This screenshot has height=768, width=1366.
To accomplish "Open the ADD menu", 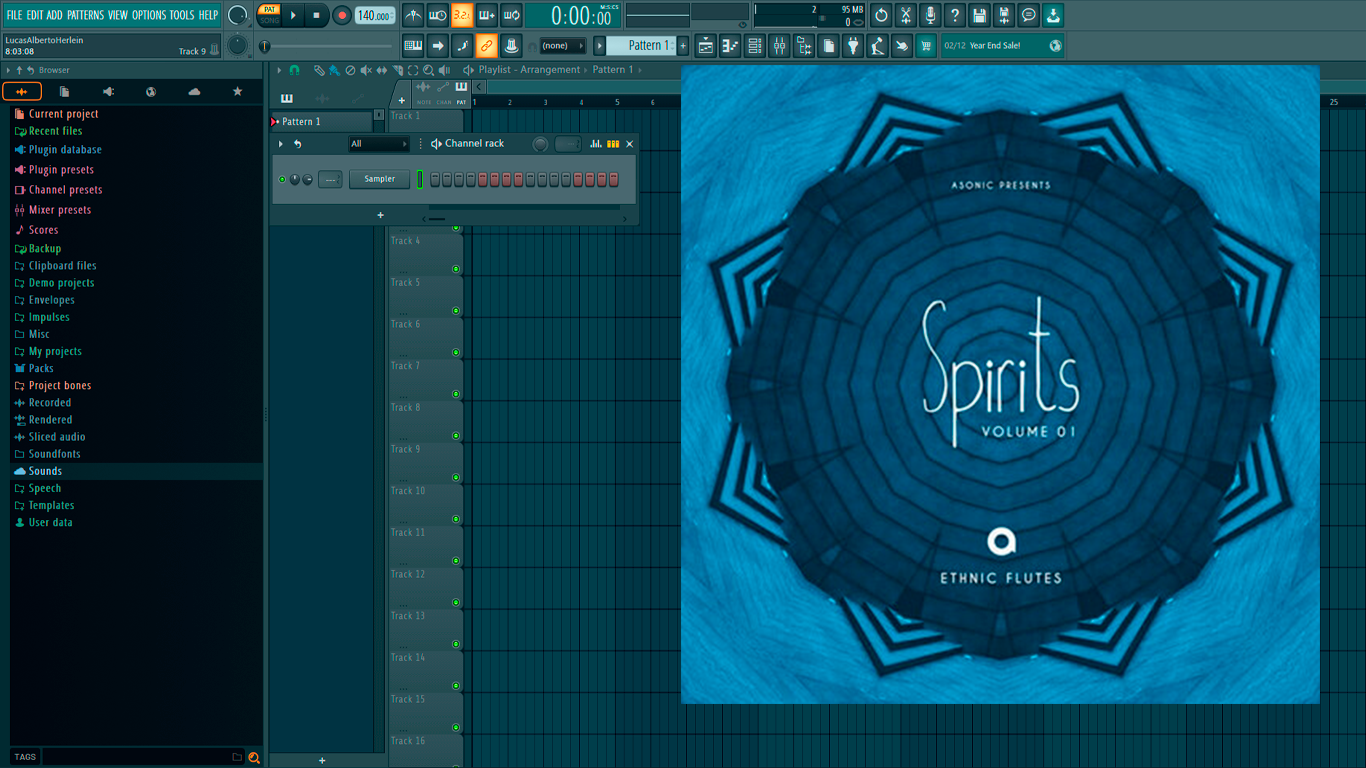I will [54, 15].
